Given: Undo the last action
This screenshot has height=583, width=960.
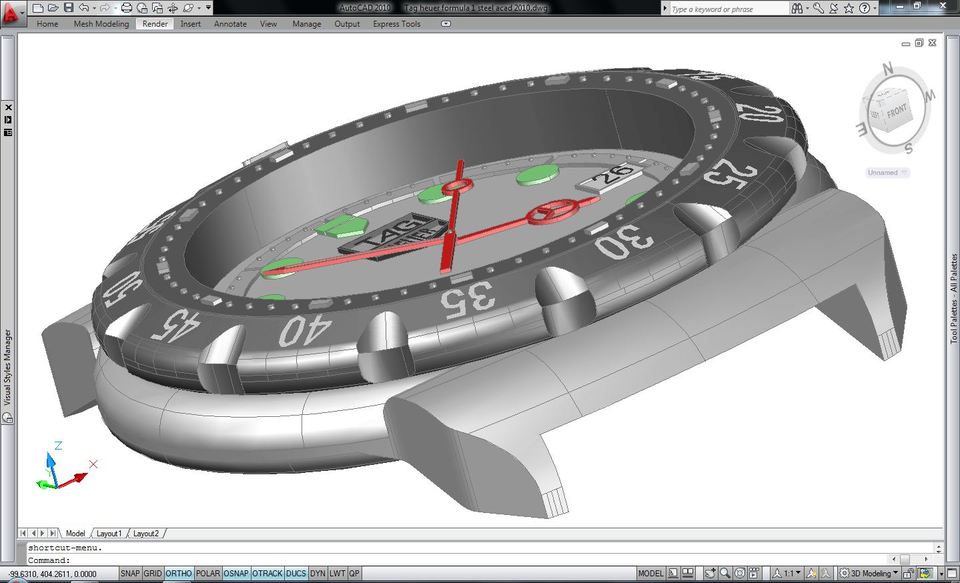Looking at the screenshot, I should click(x=84, y=8).
